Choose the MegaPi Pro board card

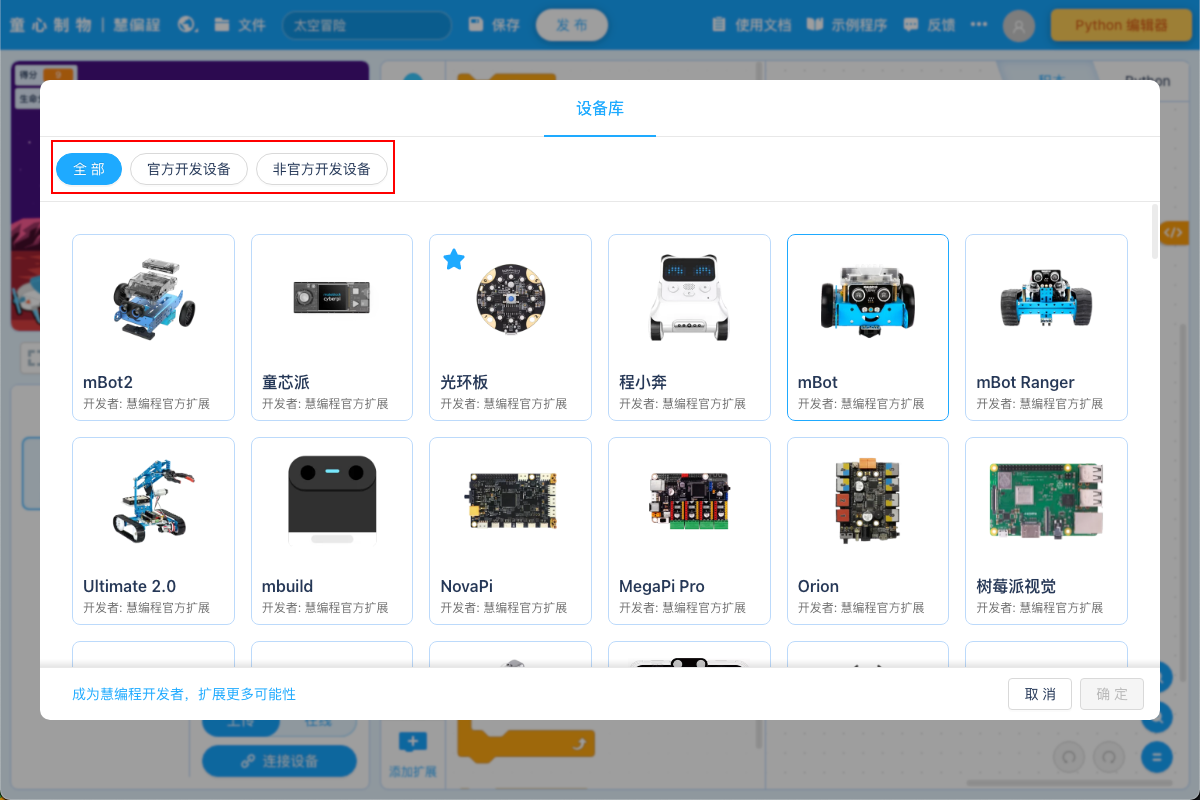point(689,531)
